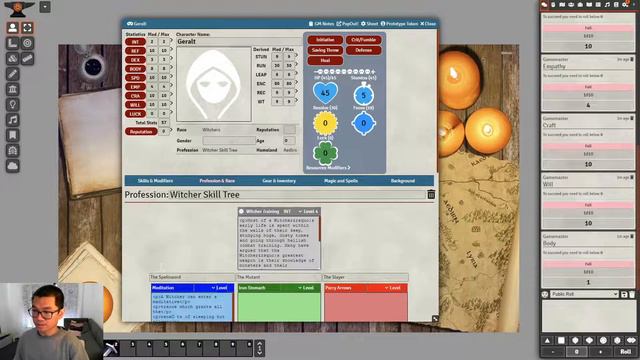Click the cloud icon in left toolbar
This screenshot has height=360, width=640.
[13, 166]
